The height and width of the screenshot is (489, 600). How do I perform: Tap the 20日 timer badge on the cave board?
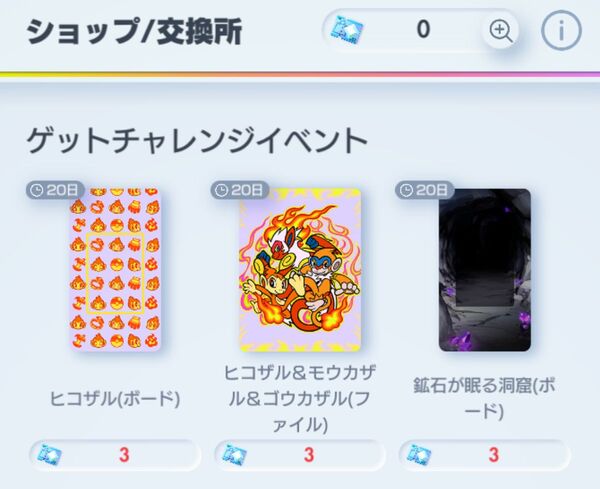pos(424,190)
